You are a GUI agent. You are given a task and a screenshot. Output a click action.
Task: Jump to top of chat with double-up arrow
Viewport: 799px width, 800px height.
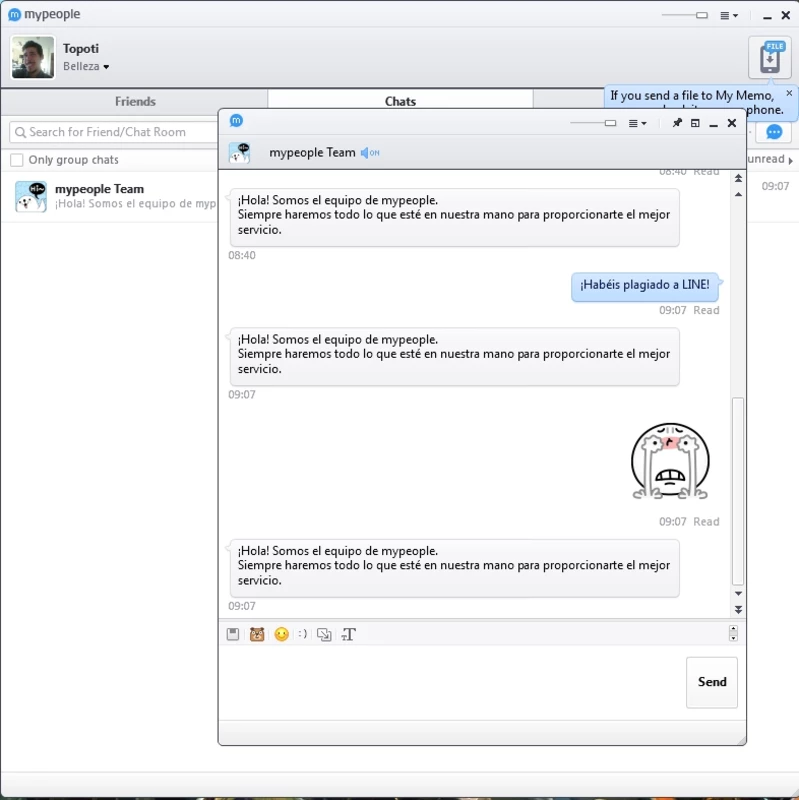(738, 178)
